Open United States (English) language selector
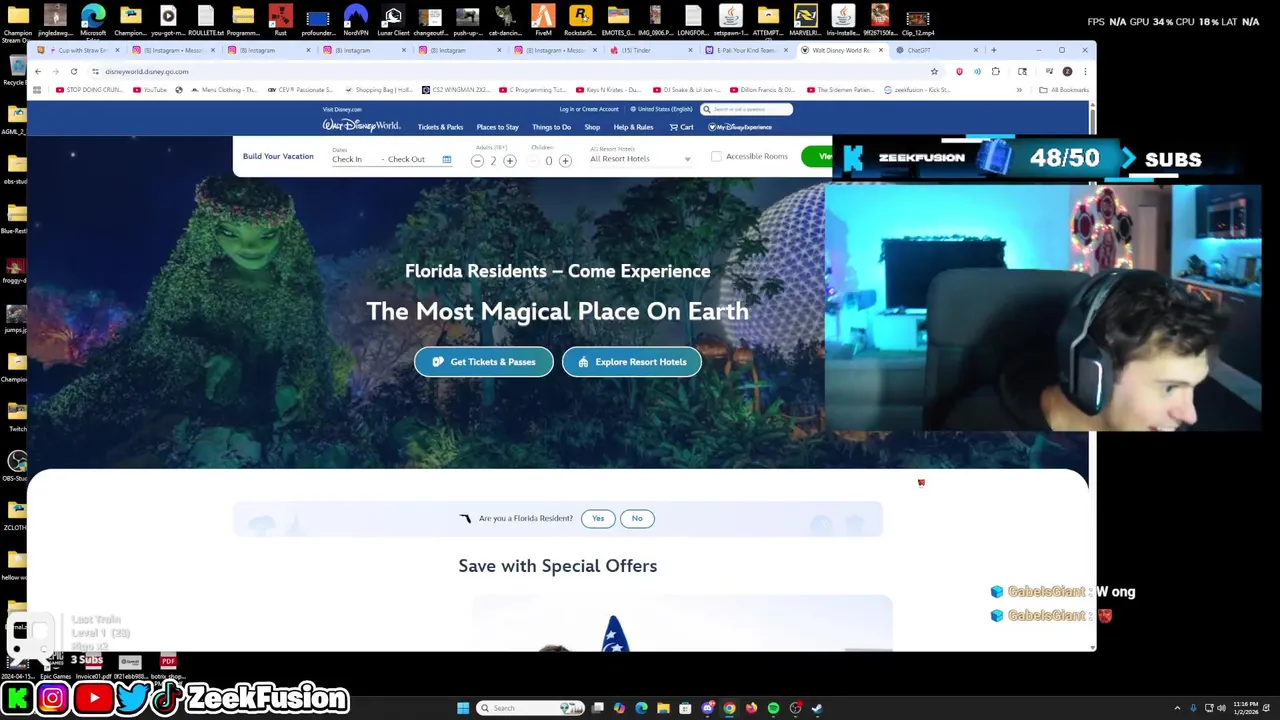The height and width of the screenshot is (720, 1280). (x=662, y=109)
